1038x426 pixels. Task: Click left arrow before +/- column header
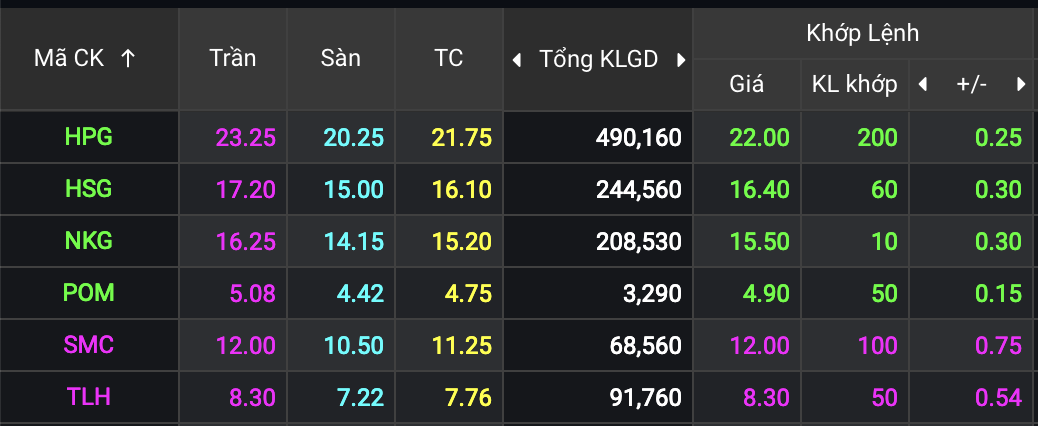(x=923, y=85)
